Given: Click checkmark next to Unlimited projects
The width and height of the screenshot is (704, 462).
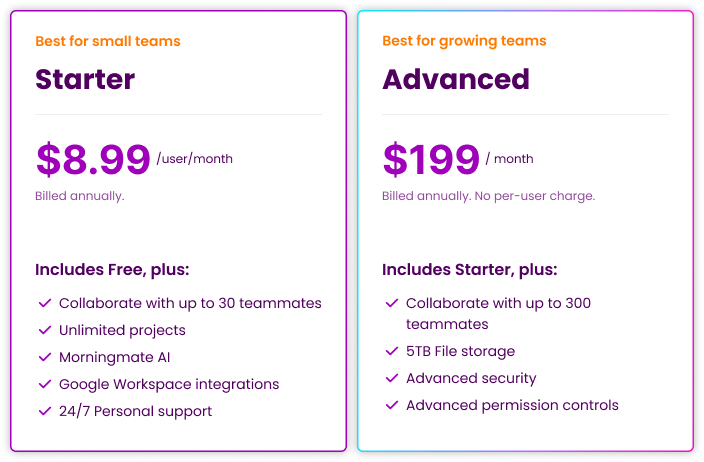Looking at the screenshot, I should [44, 330].
